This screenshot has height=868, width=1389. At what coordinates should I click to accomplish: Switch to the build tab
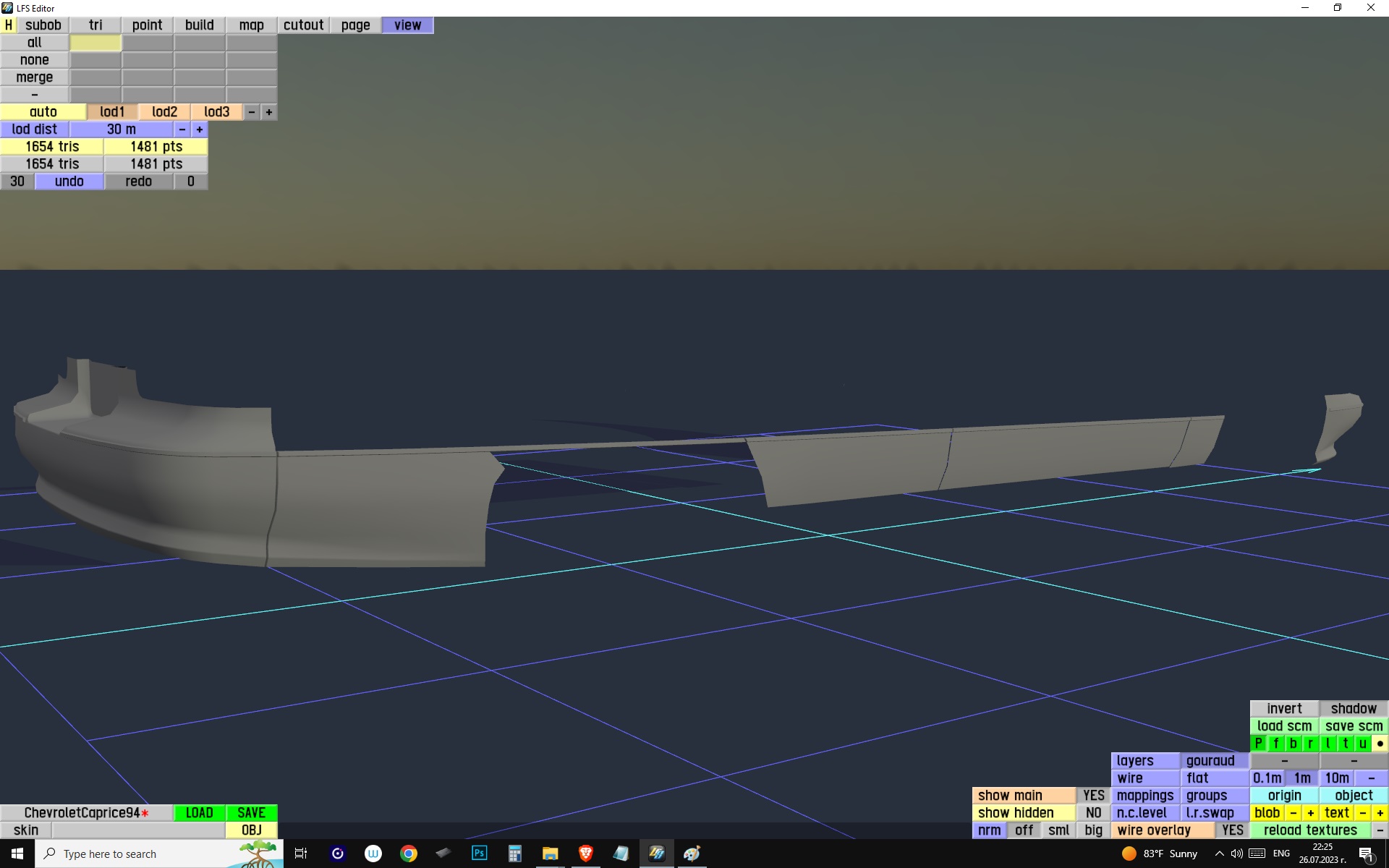pos(199,25)
